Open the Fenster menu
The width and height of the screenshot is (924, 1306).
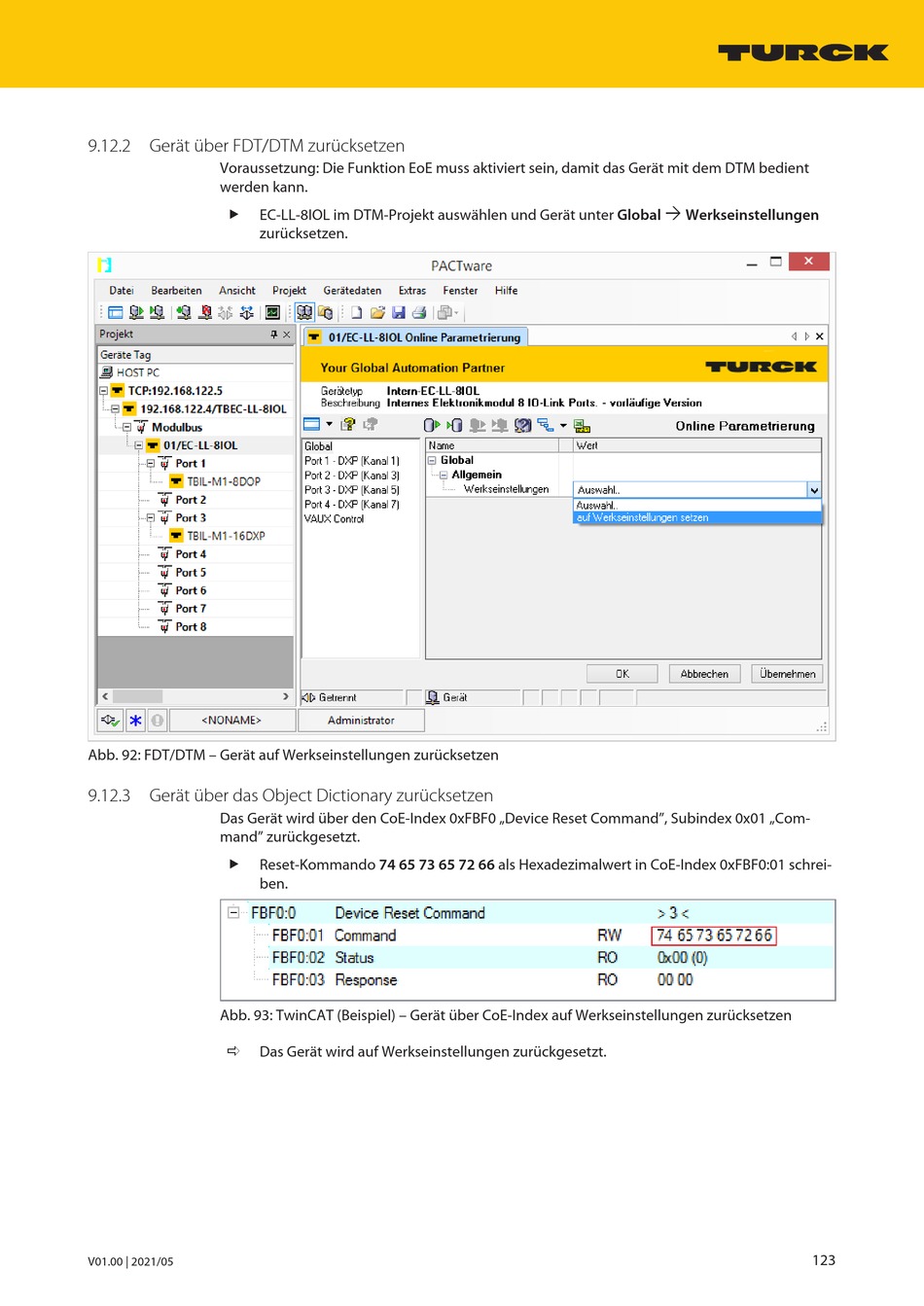coord(460,291)
